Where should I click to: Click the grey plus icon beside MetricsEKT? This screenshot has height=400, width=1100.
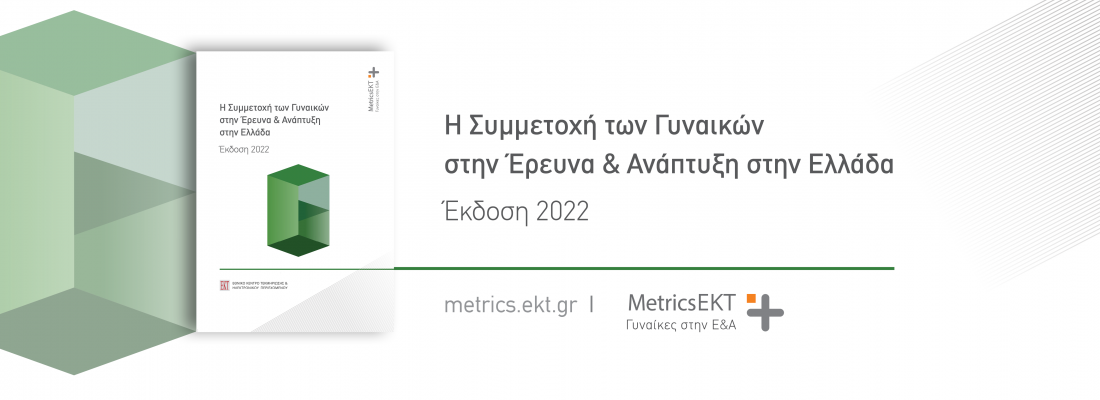[765, 313]
